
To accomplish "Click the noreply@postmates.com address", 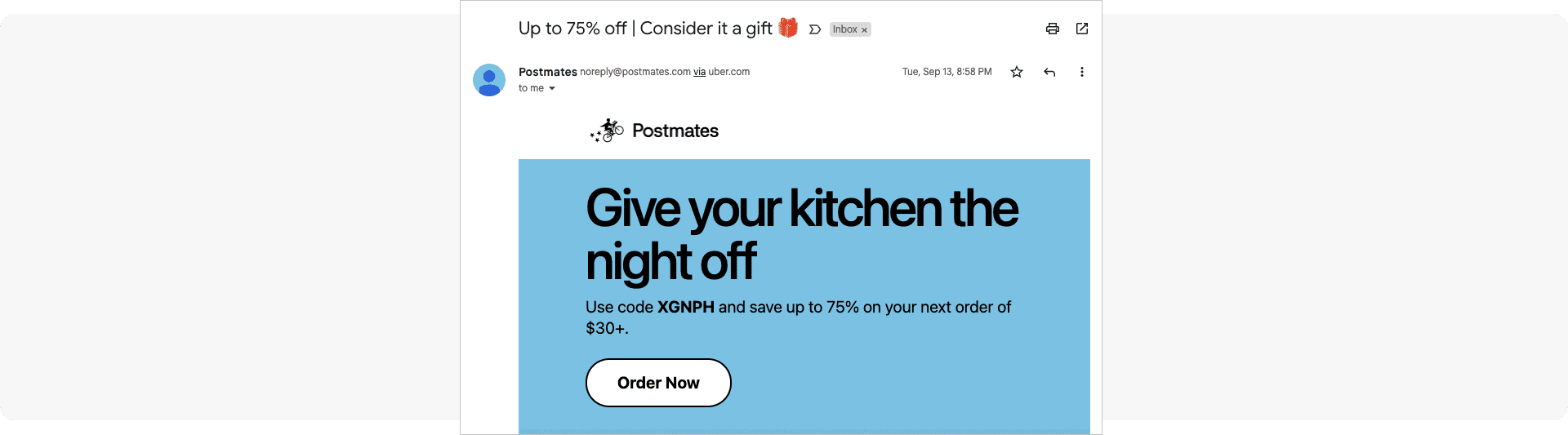I will coord(635,72).
